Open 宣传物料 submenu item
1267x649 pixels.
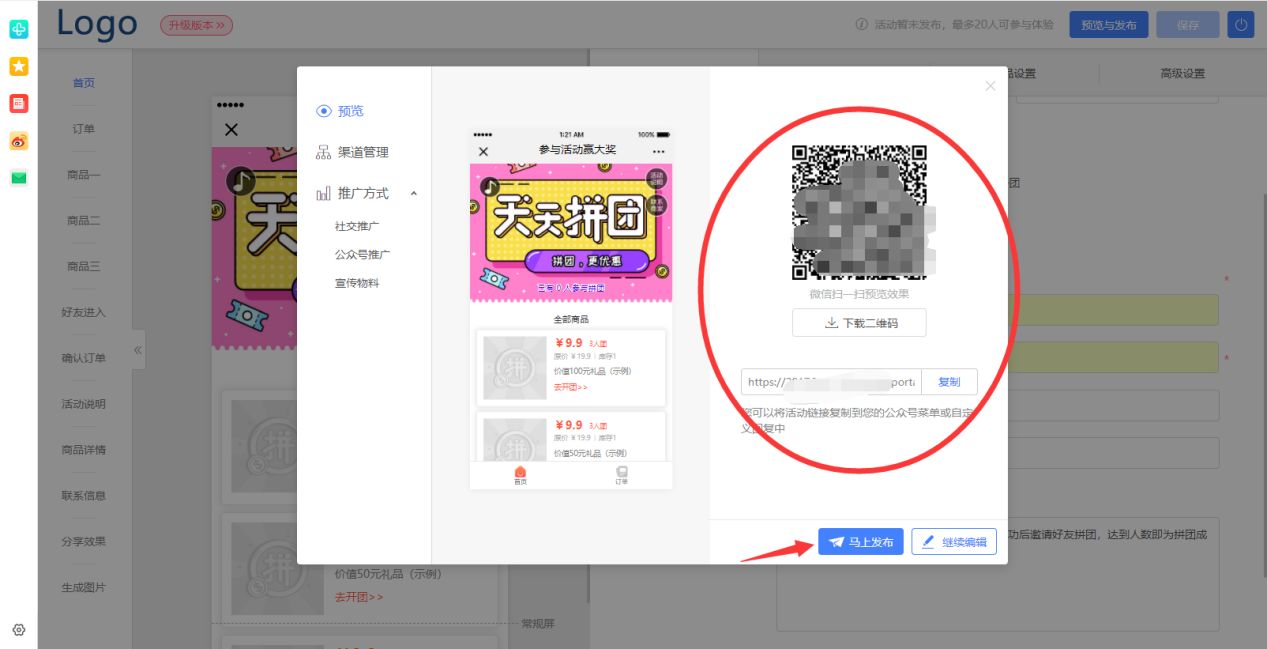[x=357, y=283]
